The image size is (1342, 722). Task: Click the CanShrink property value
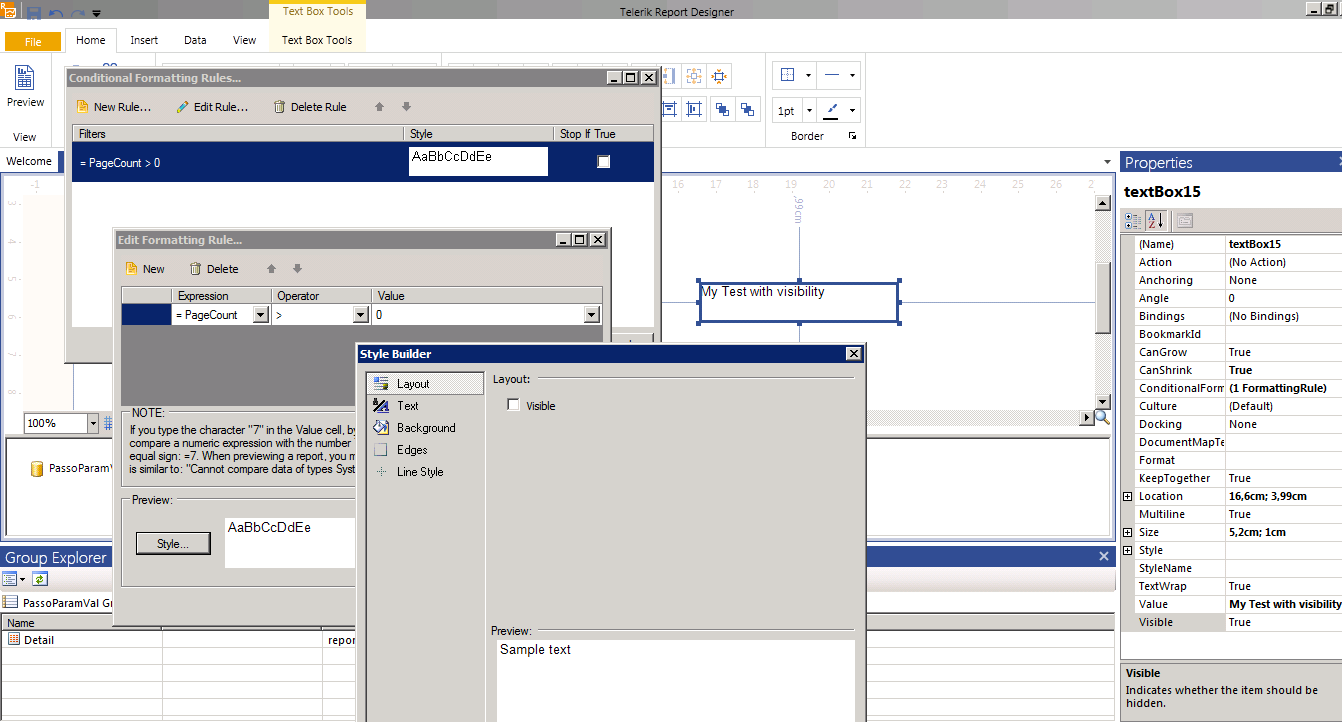tap(1284, 370)
